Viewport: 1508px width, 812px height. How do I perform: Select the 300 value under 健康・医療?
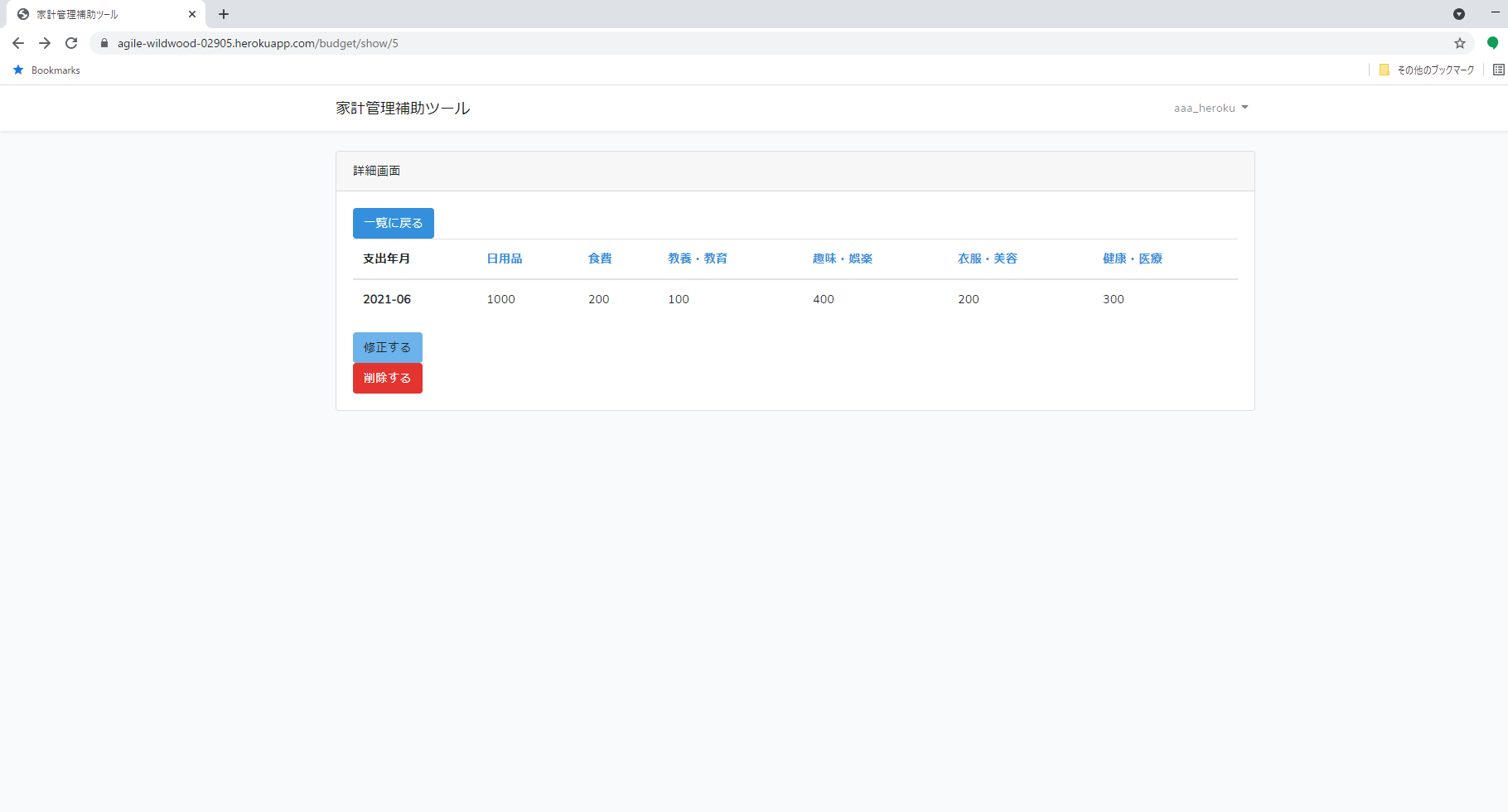(1114, 299)
